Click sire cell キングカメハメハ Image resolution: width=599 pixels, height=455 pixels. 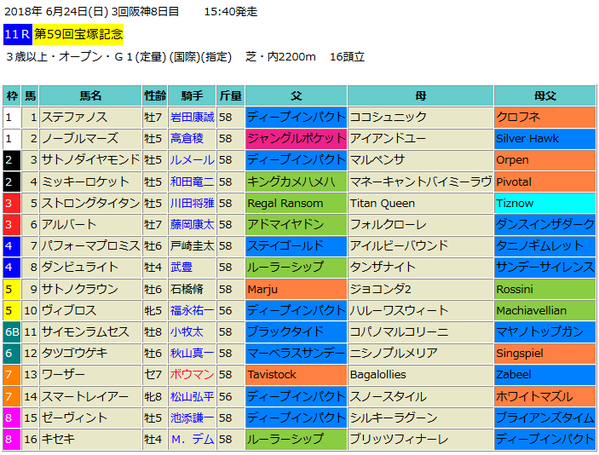pyautogui.click(x=296, y=182)
